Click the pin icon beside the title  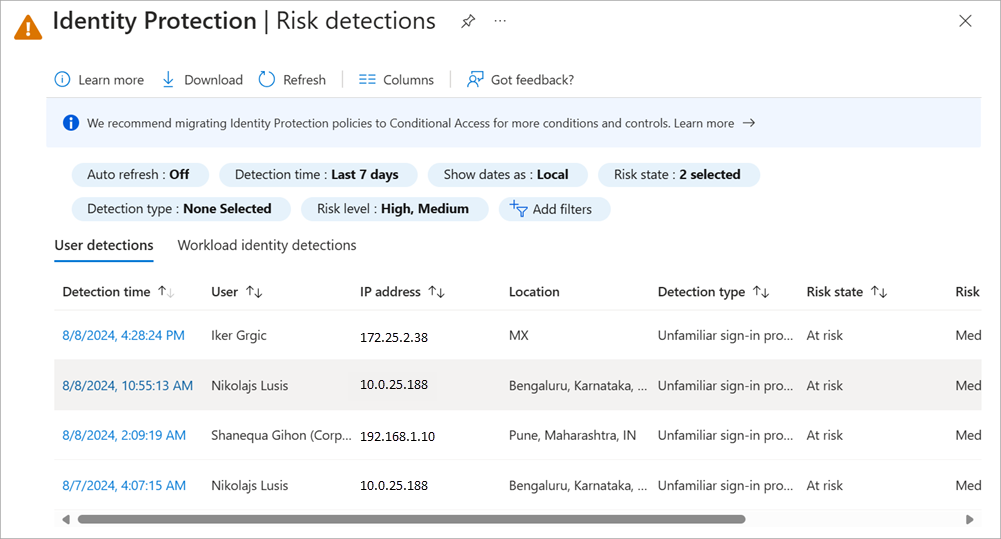click(468, 21)
